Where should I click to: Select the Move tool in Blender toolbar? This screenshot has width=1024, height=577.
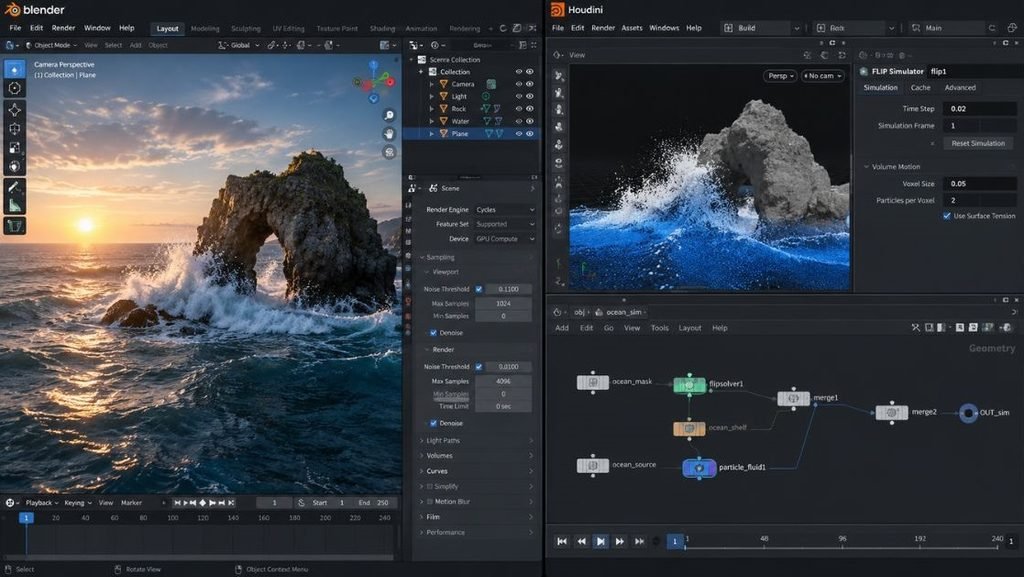point(14,110)
